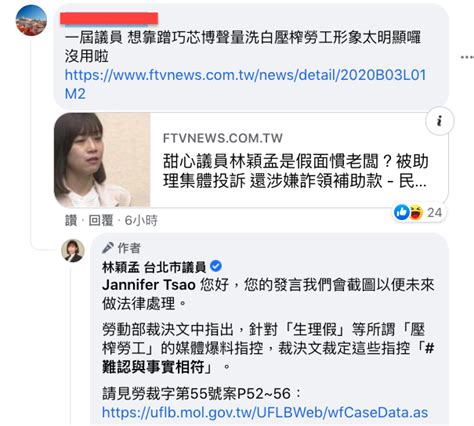Screen dimensions: 474x426
Task: Open the uflb.mol.gov.tw case data link
Action: [265, 412]
